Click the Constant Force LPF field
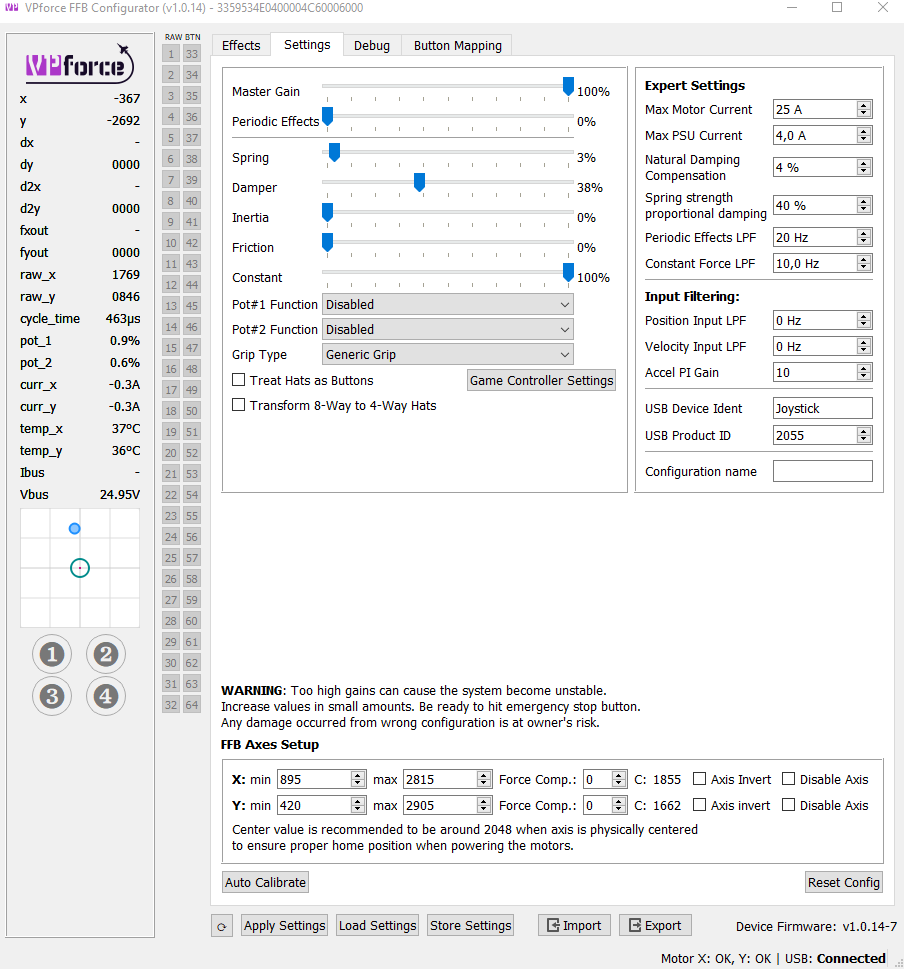The height and width of the screenshot is (969, 904). coord(822,263)
